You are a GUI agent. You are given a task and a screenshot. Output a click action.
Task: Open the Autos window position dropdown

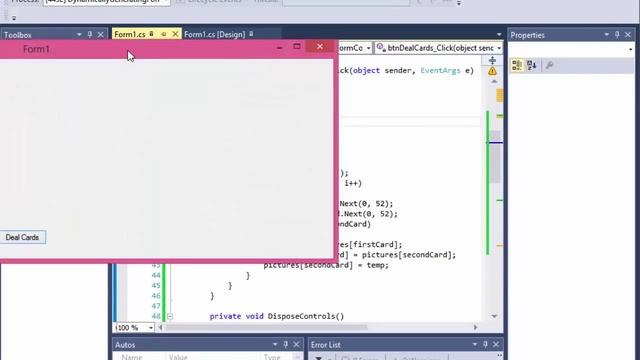point(275,345)
